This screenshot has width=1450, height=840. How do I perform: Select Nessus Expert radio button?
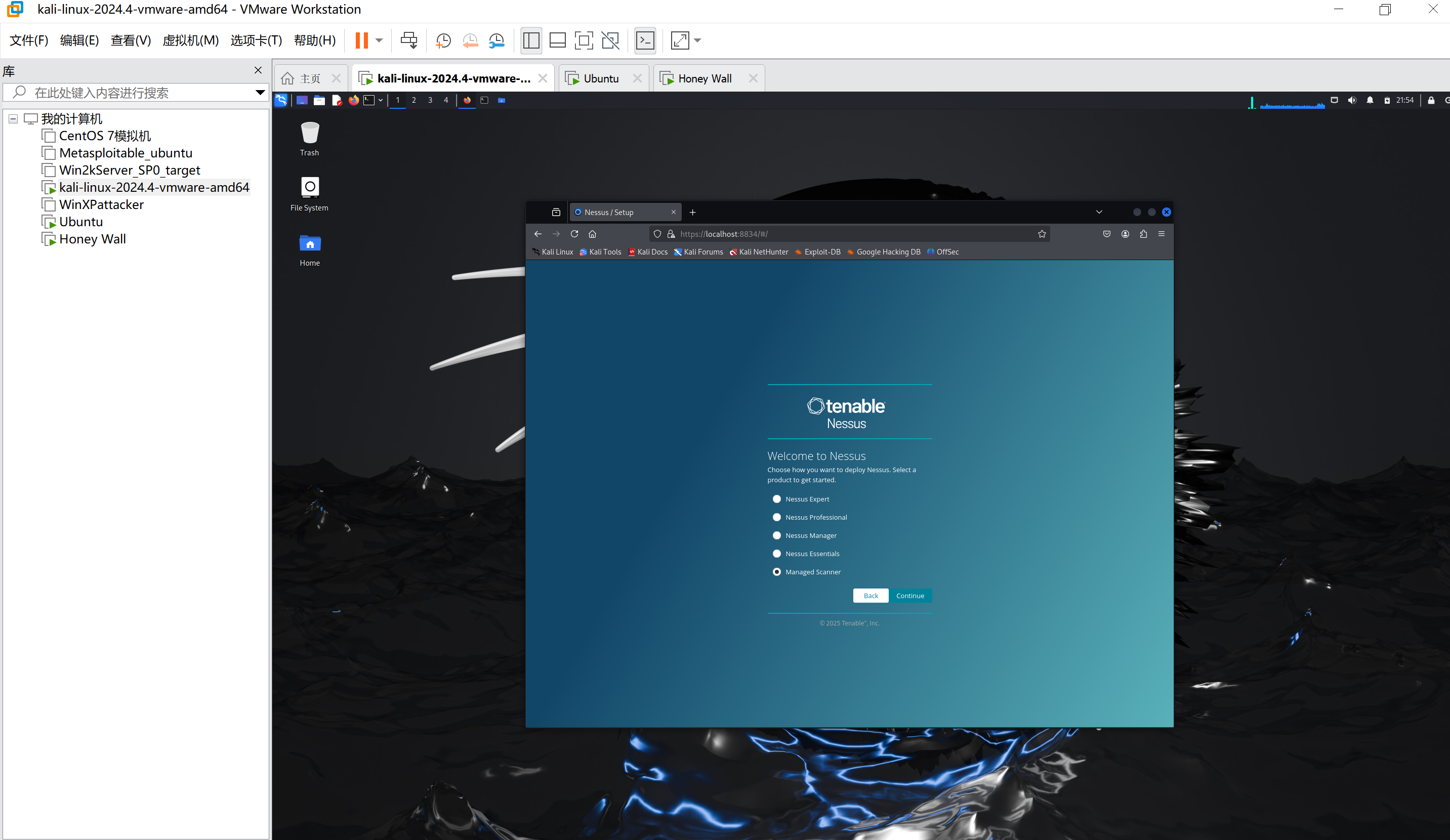coord(777,499)
